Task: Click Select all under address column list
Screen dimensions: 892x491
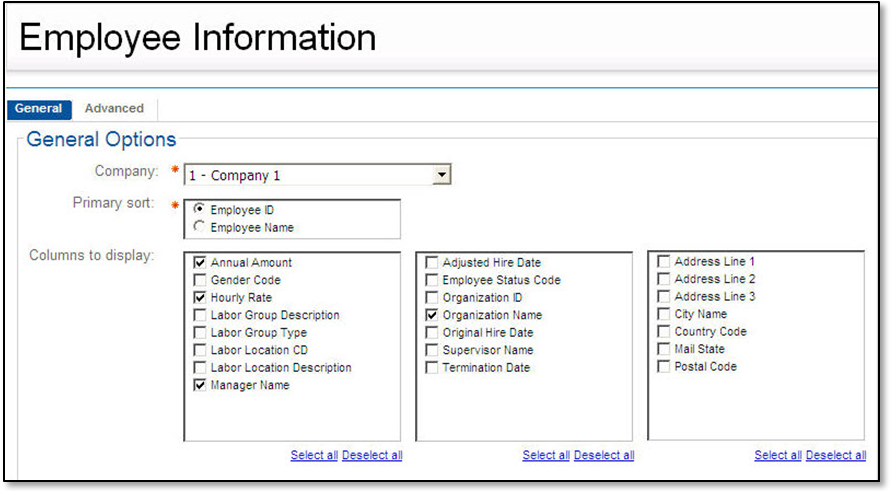Action: tap(778, 455)
